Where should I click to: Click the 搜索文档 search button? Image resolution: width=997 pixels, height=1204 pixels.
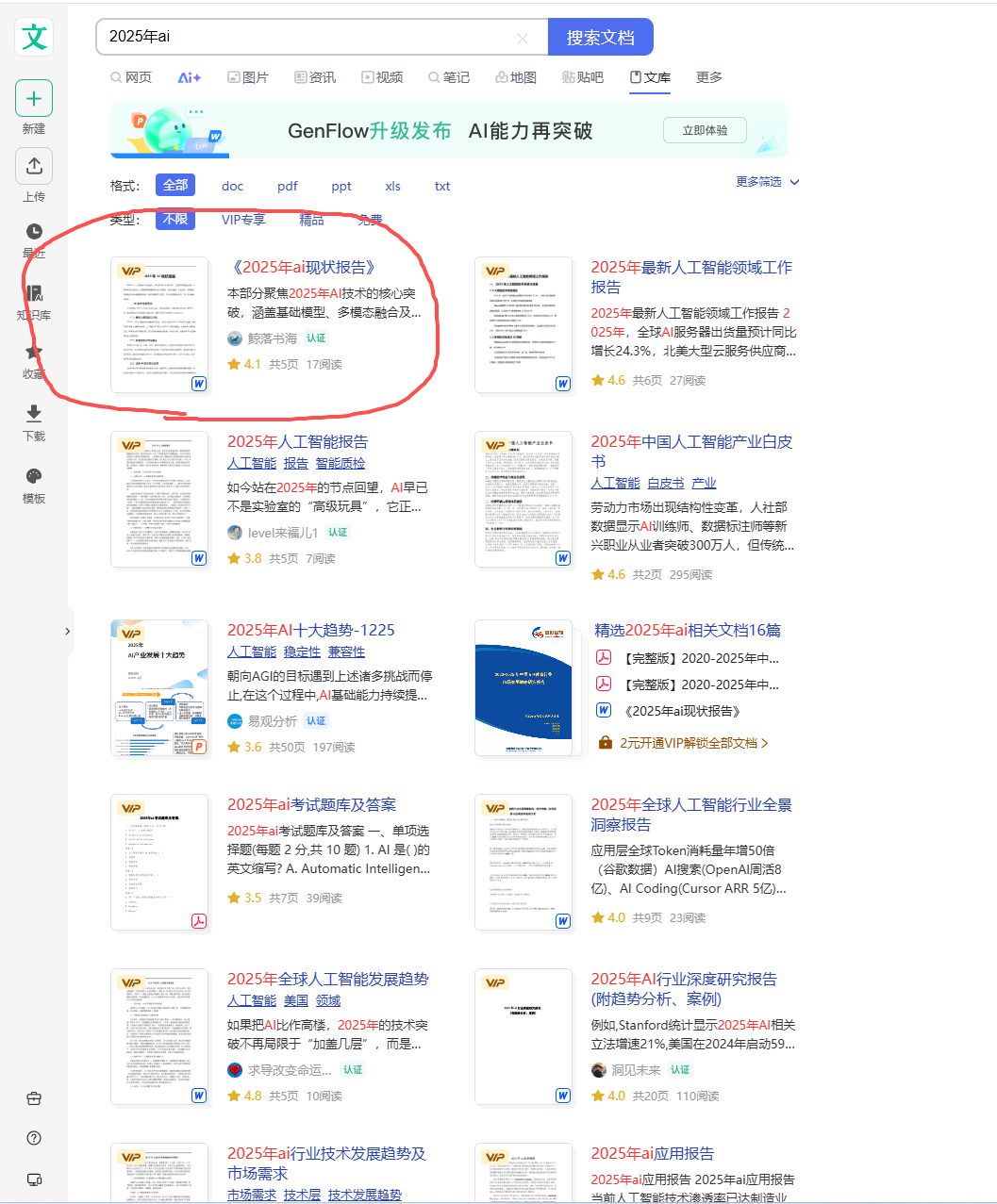601,36
